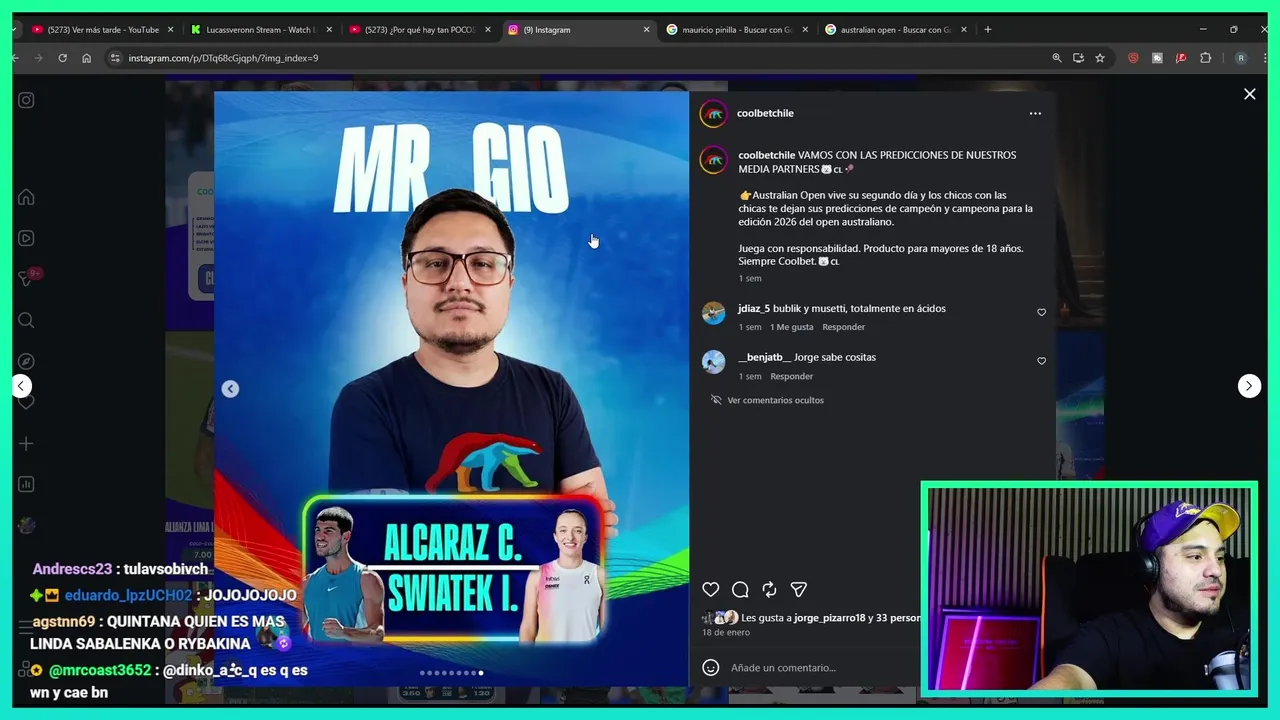
Task: Open Chrome extensions puzzle icon
Action: click(1205, 58)
